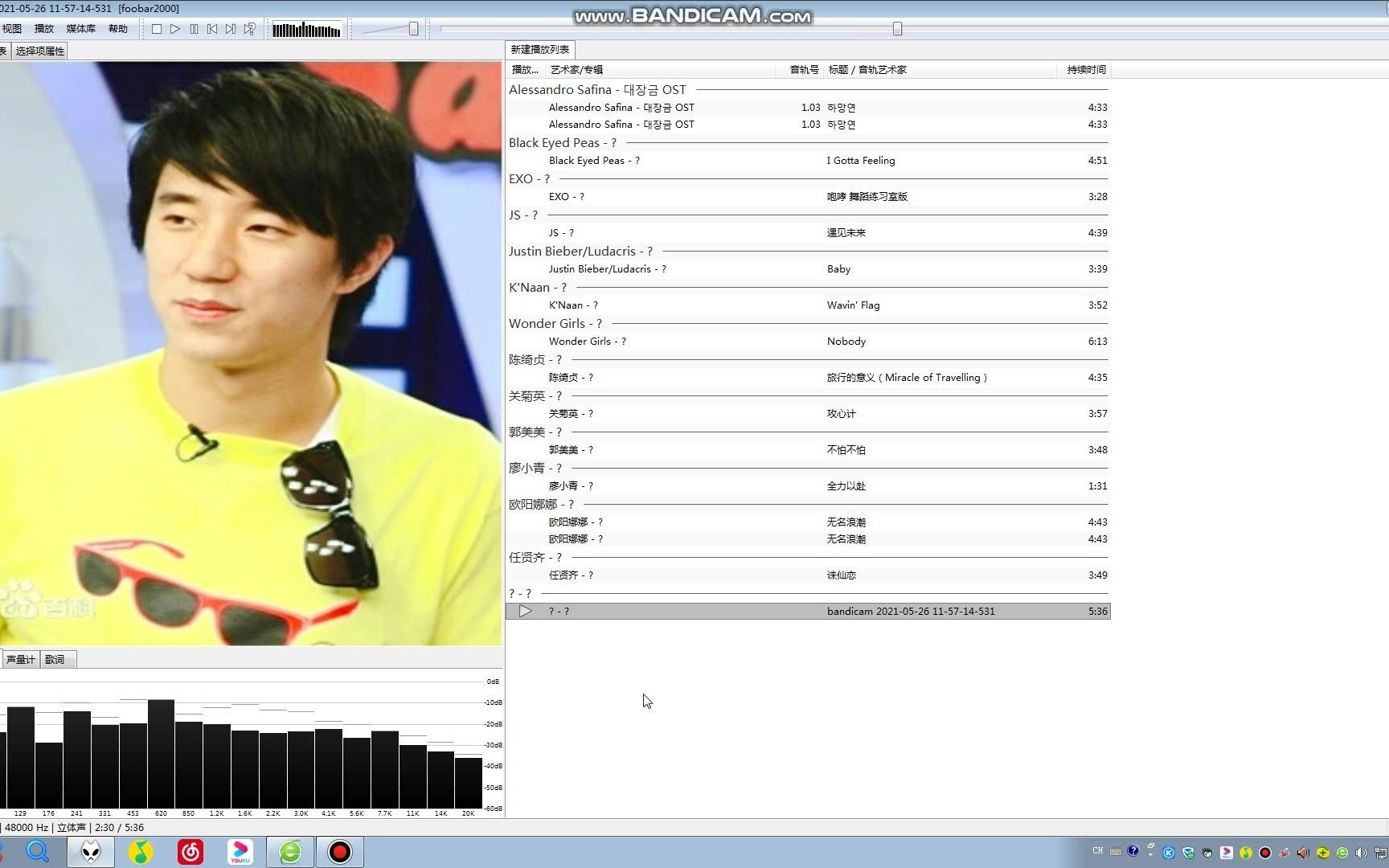
Task: Select the Wavin' Flag track
Action: pyautogui.click(x=808, y=305)
